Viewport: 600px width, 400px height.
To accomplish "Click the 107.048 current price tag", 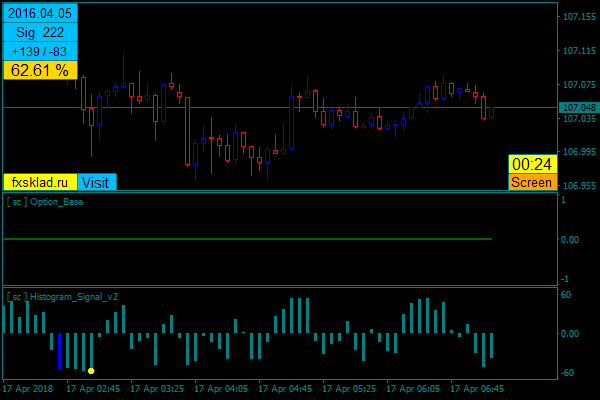I will point(579,108).
